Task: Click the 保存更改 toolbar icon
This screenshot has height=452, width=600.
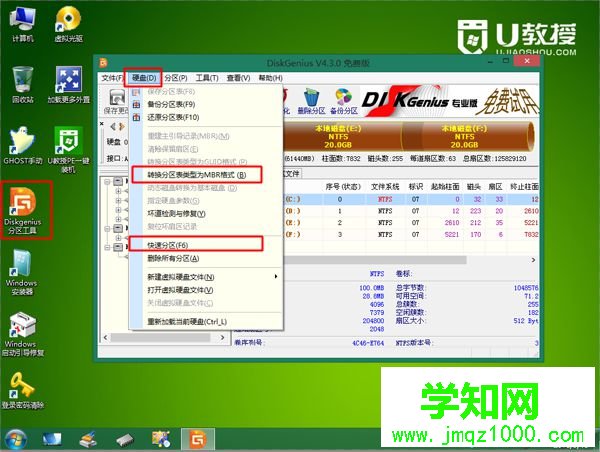Action: (x=116, y=101)
